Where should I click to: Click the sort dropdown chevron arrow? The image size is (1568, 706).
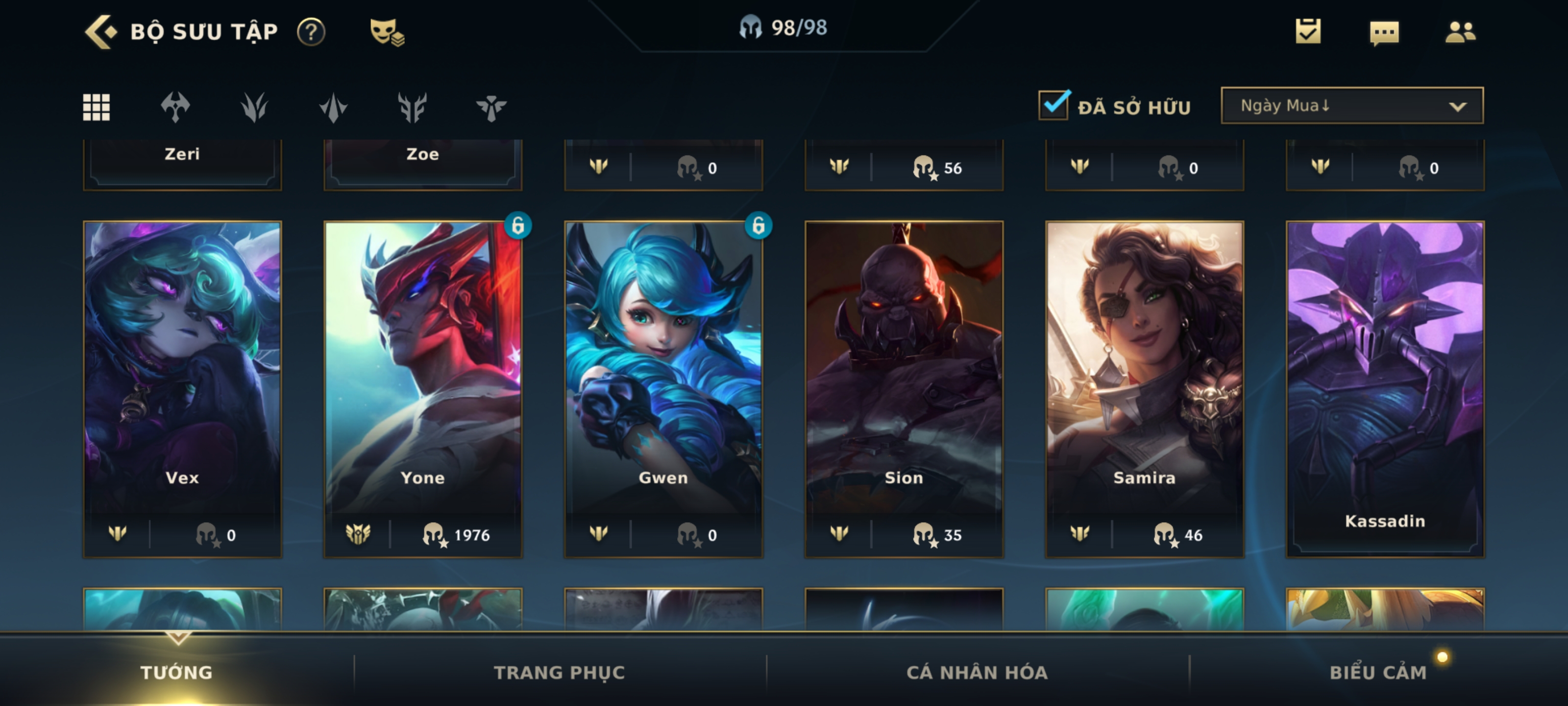coord(1457,106)
